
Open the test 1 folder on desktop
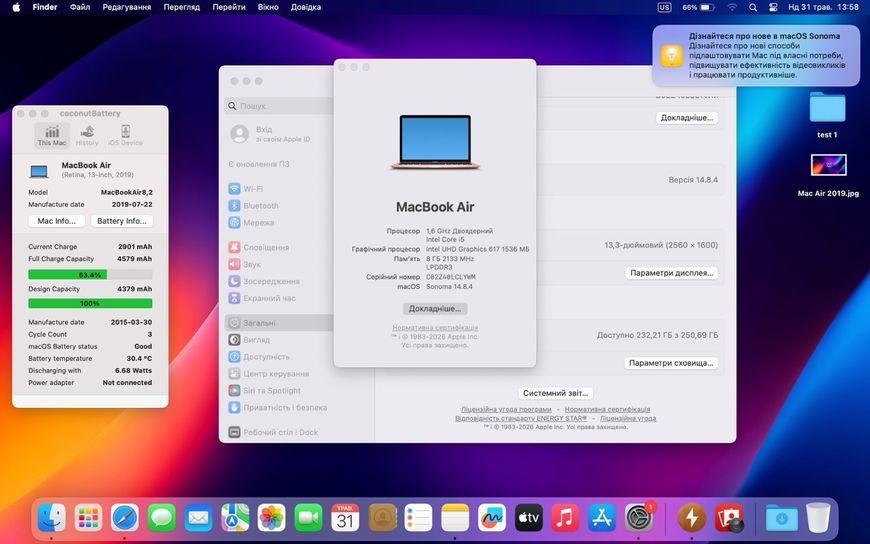(x=827, y=115)
